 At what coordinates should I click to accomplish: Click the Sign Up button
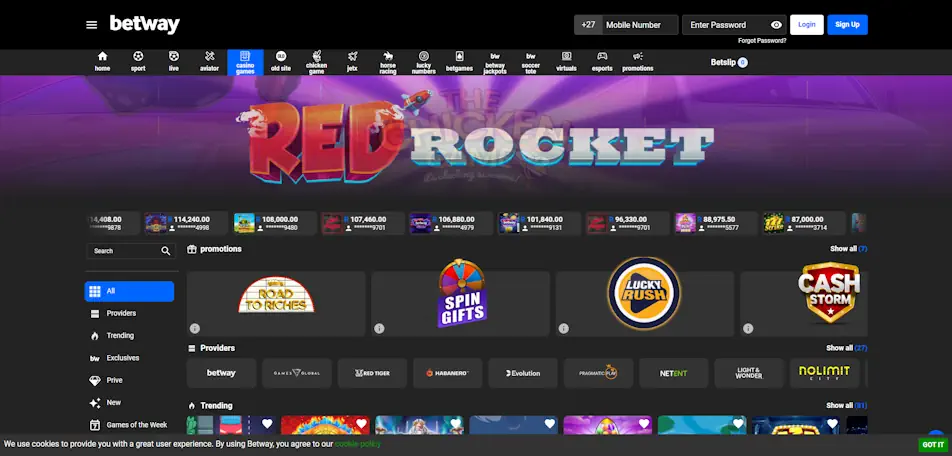848,25
